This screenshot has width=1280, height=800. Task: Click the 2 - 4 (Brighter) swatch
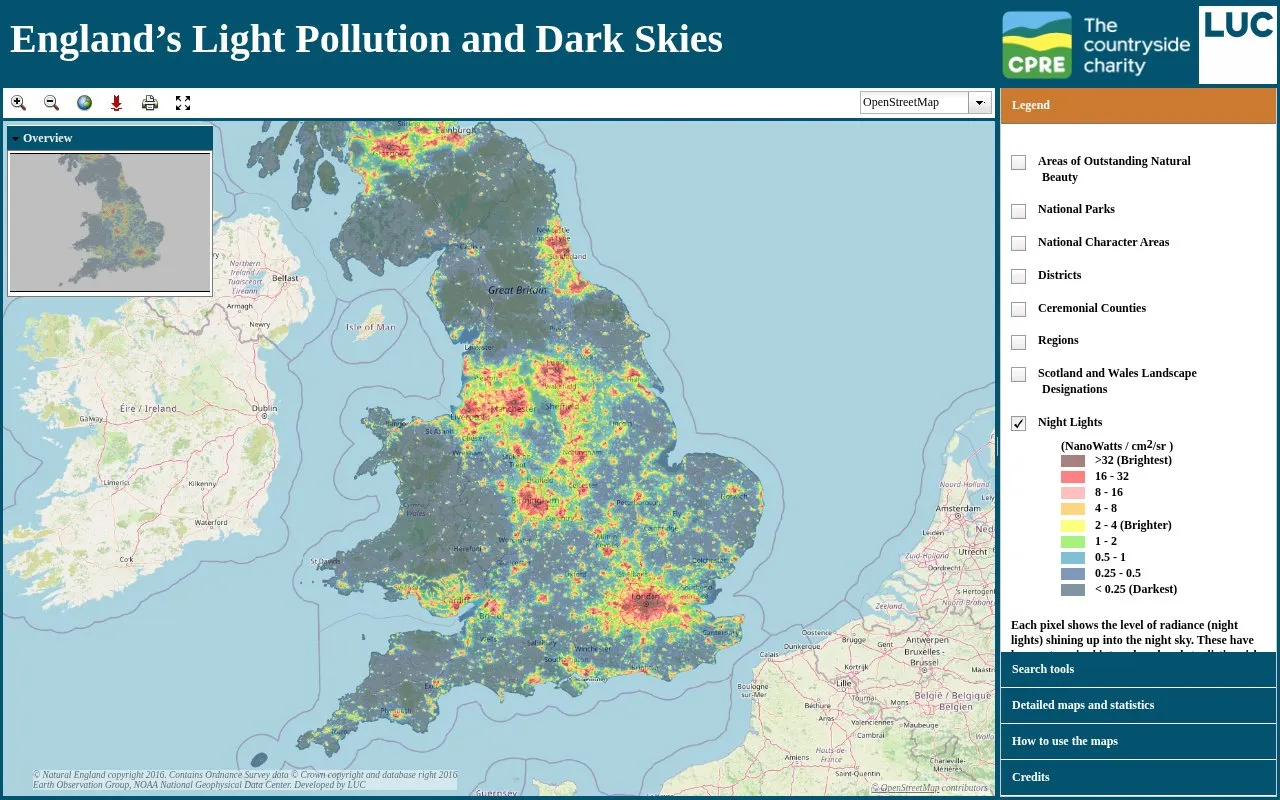(x=1073, y=526)
